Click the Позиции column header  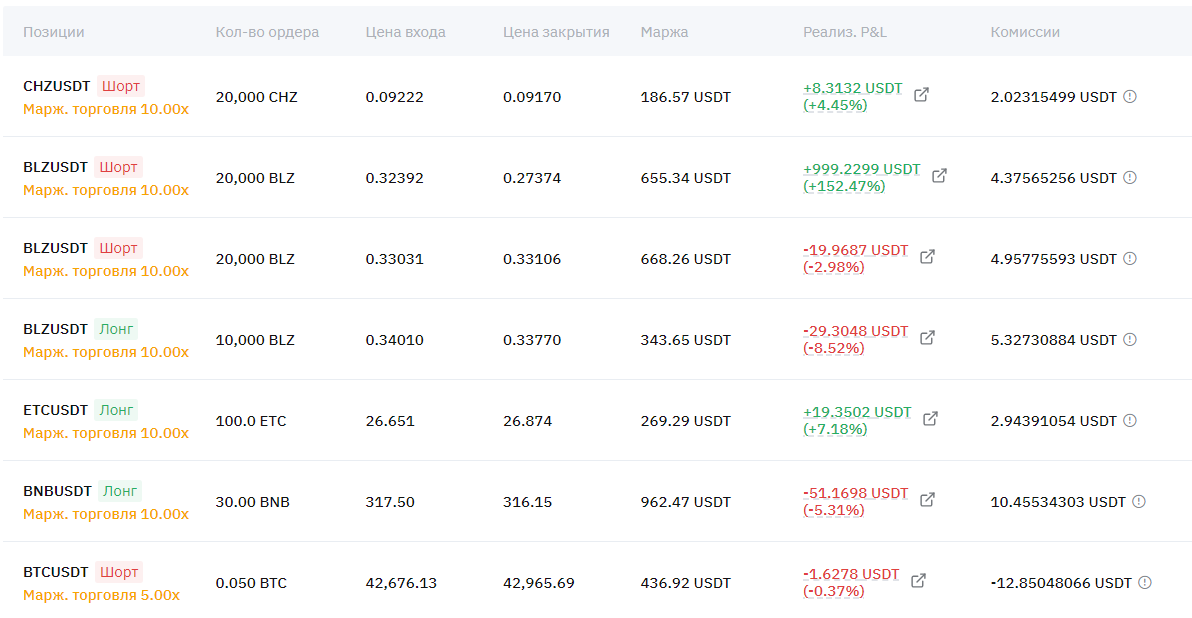tap(53, 32)
